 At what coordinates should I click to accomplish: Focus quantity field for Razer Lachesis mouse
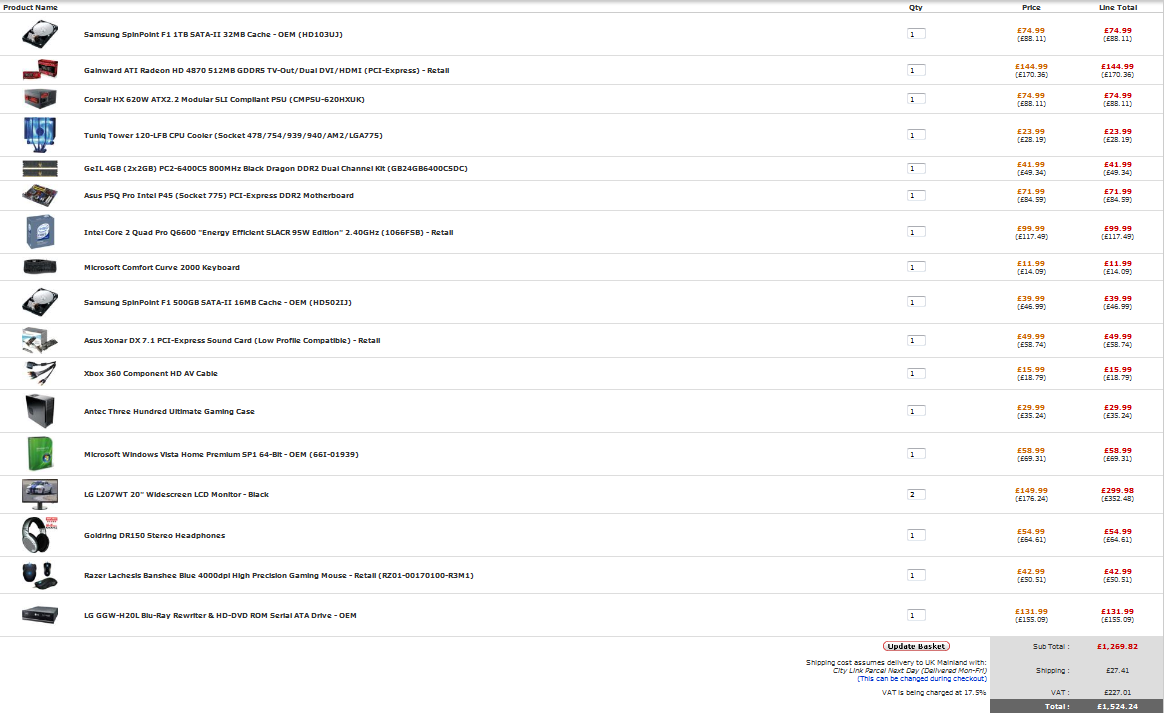pos(916,576)
